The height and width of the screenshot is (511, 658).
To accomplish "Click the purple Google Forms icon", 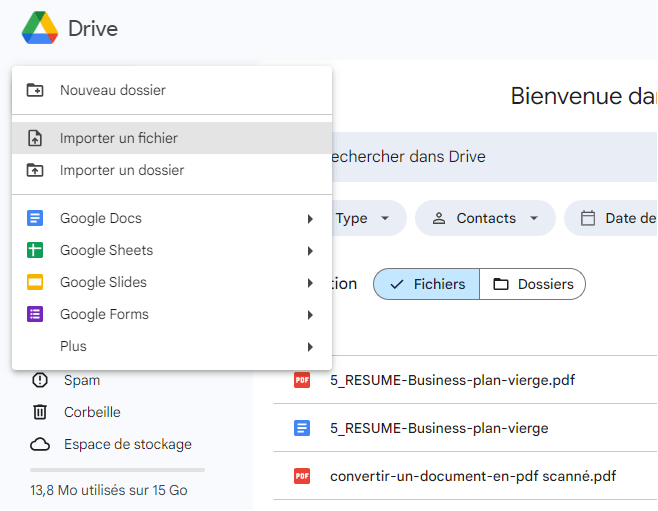I will (x=35, y=314).
